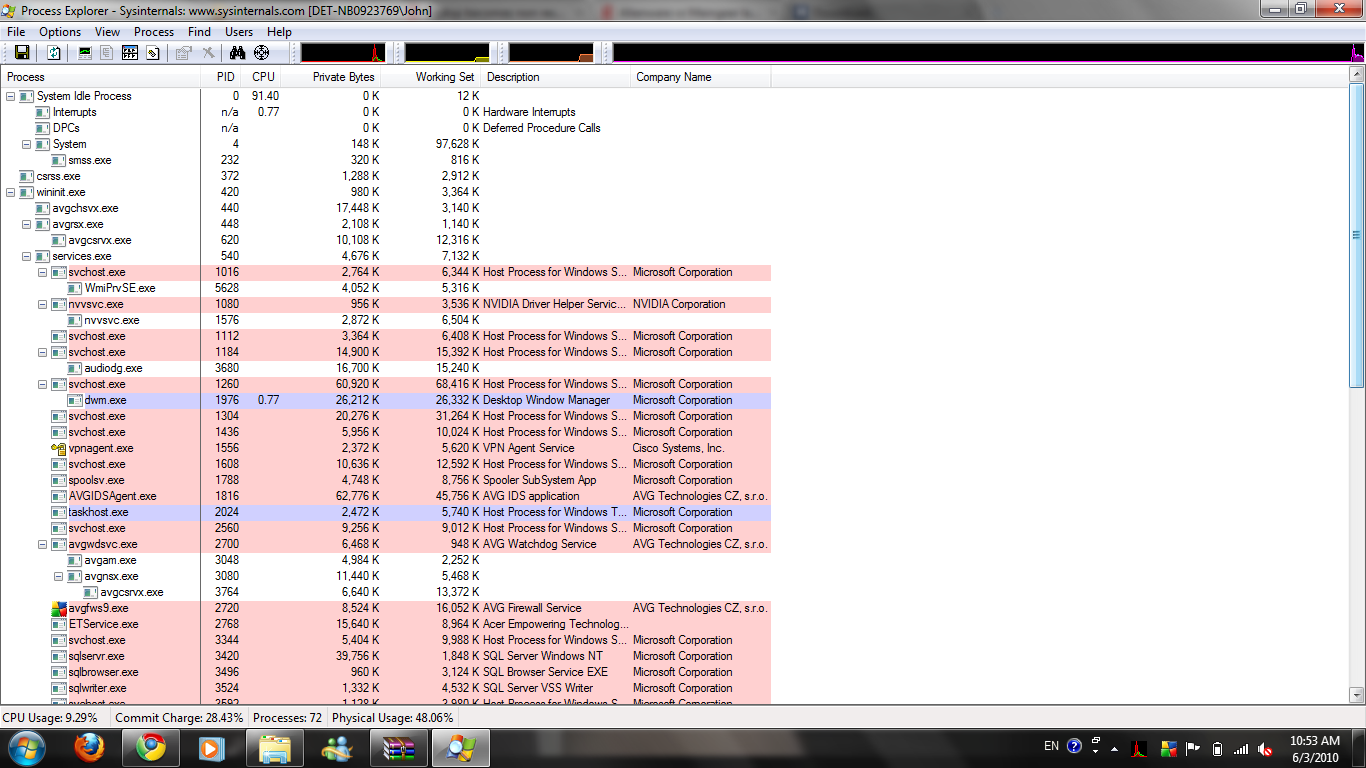Open the View menu

107,32
